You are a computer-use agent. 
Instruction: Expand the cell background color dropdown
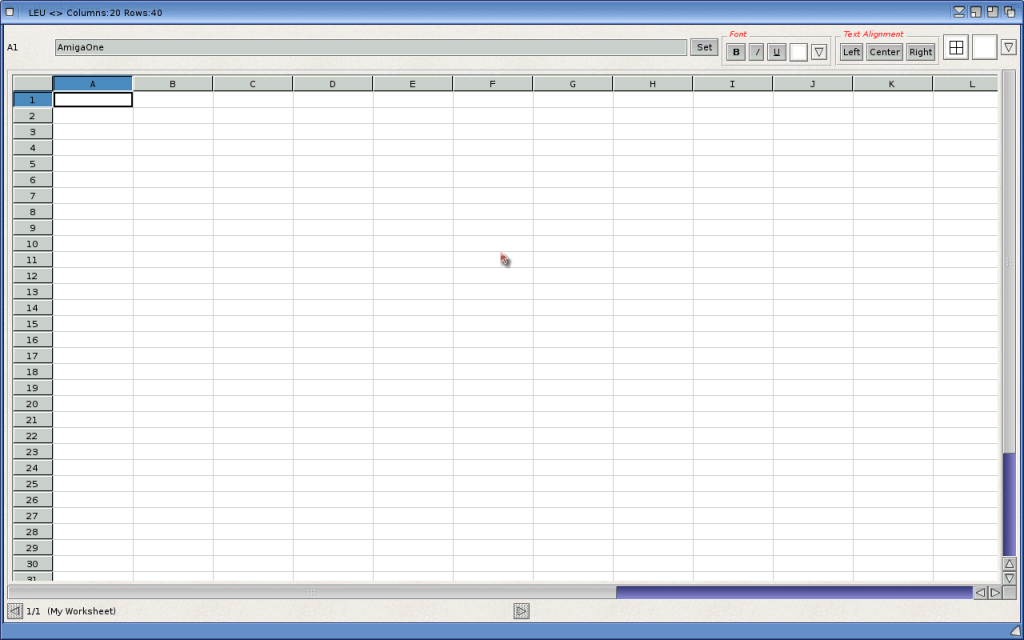click(1009, 47)
